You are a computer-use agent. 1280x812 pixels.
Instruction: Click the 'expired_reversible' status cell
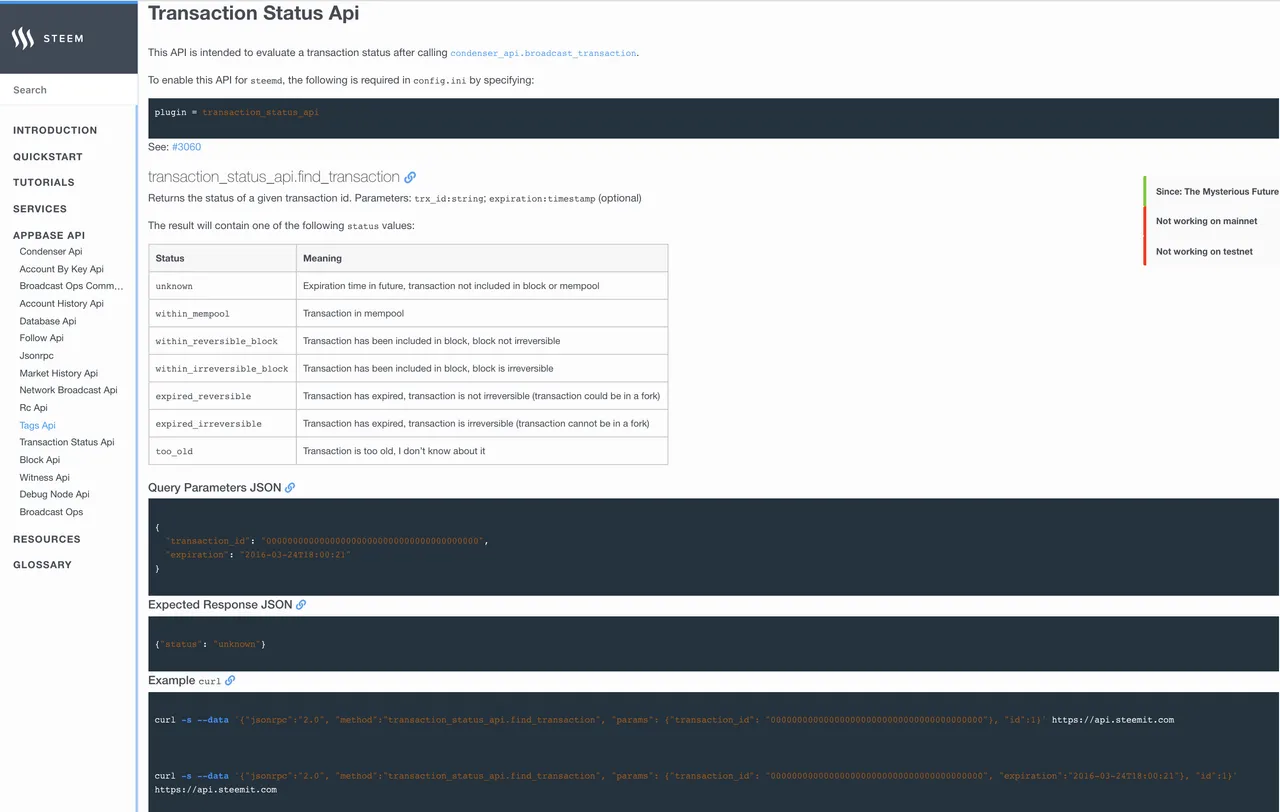[222, 396]
